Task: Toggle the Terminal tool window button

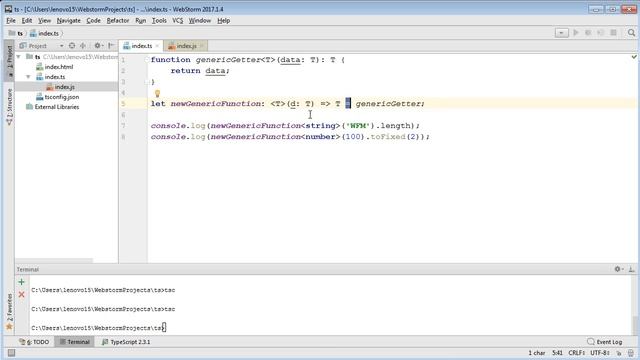Action: (75, 342)
